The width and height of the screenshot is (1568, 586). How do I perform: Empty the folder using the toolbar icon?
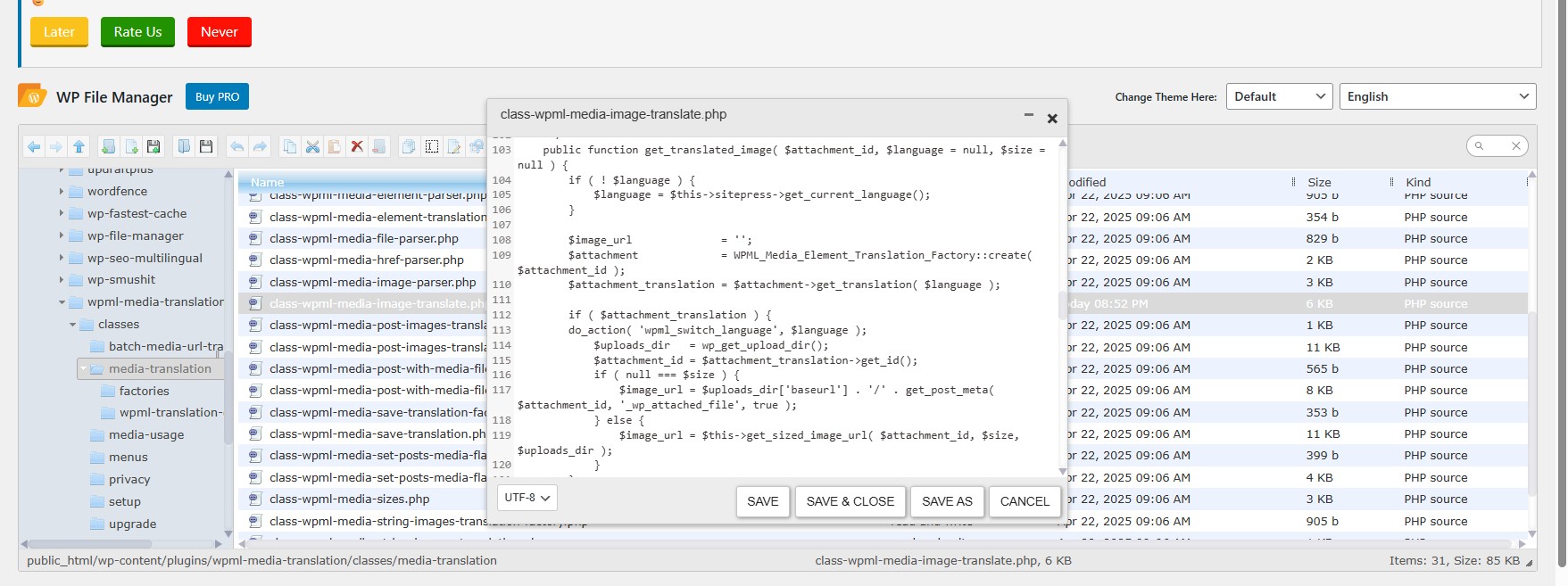coord(379,146)
